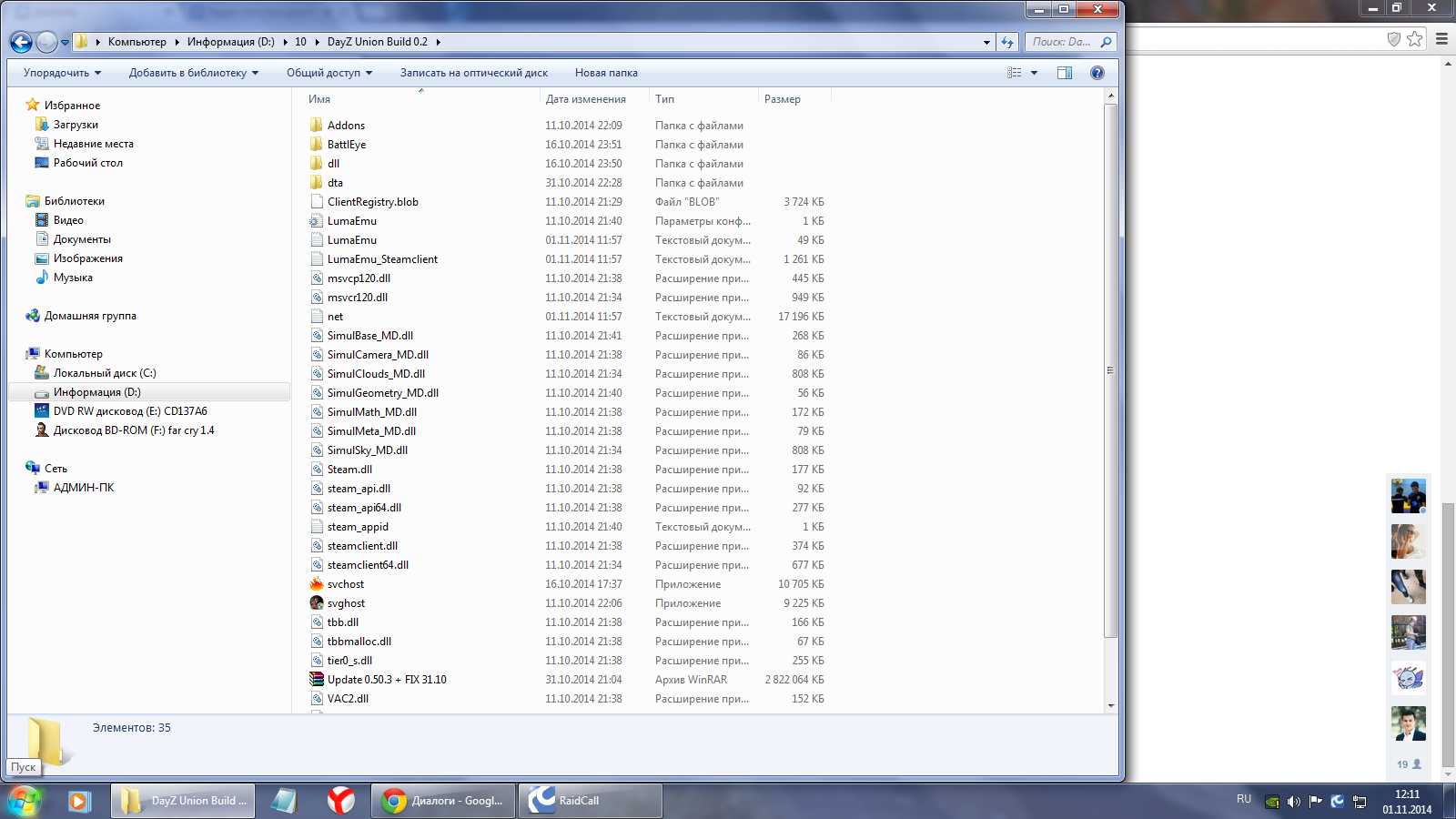Create a folder with Новая папка
This screenshot has width=1456, height=819.
(606, 73)
